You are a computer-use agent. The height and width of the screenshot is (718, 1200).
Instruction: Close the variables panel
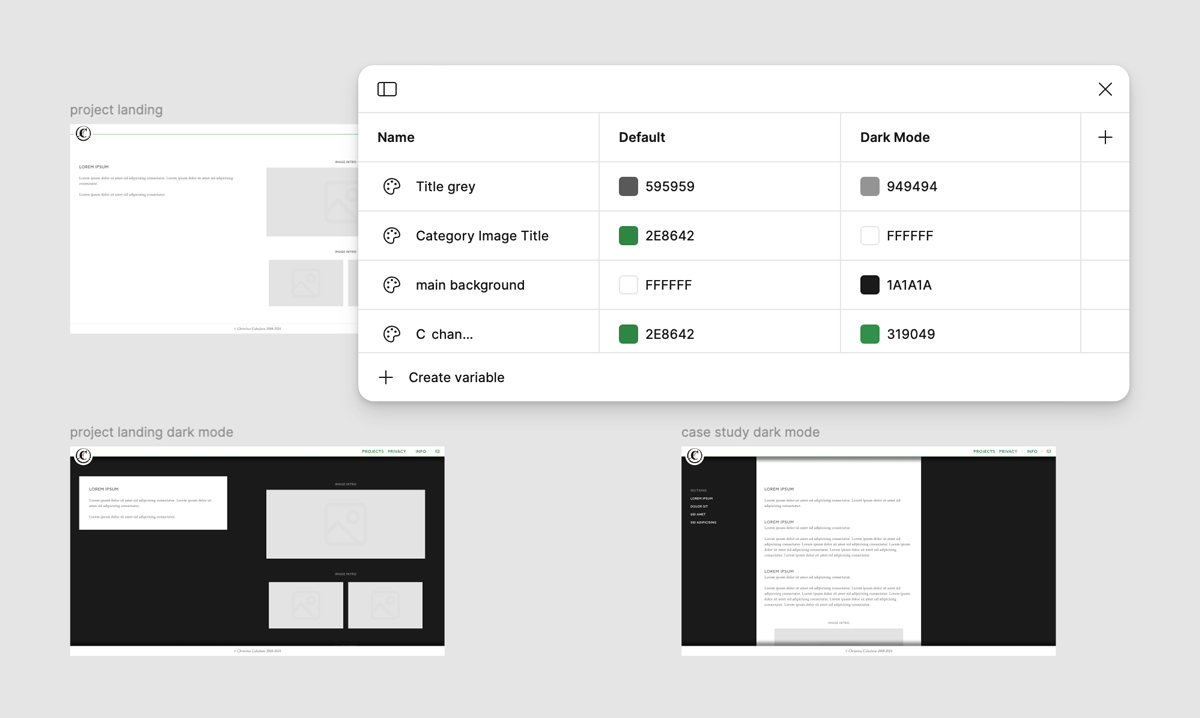[x=1105, y=89]
